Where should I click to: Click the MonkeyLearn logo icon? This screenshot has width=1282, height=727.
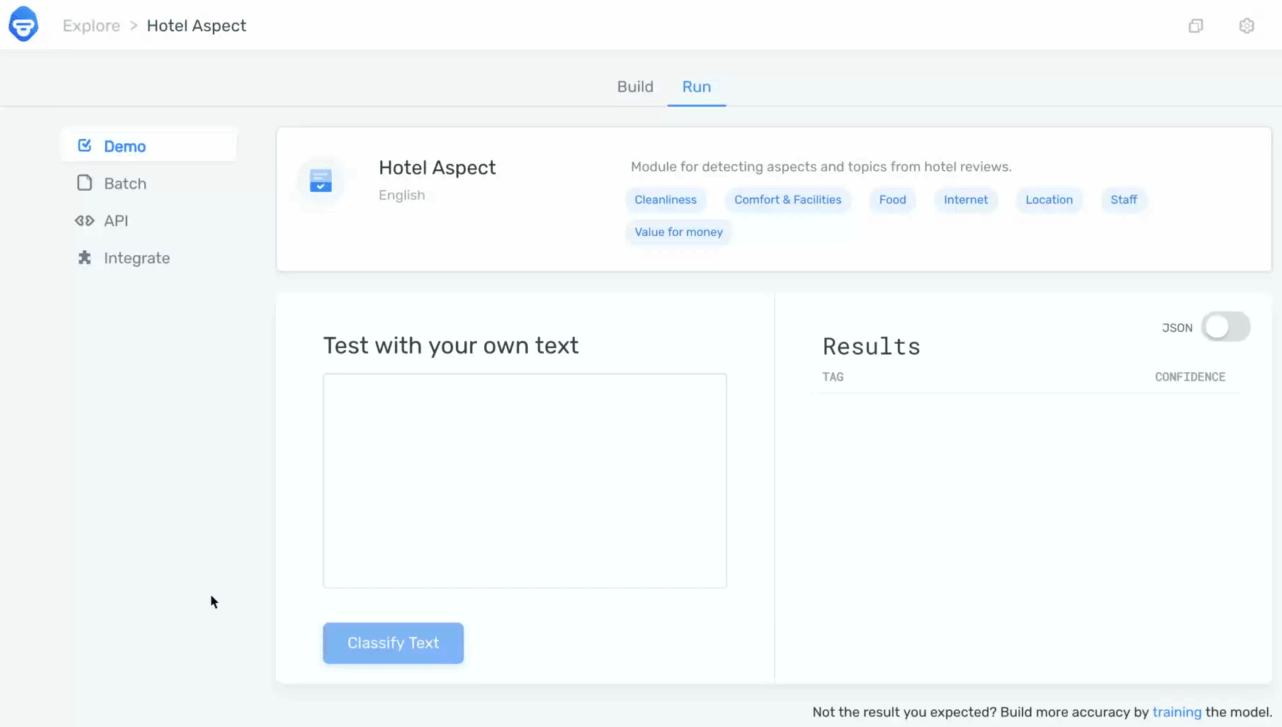23,25
